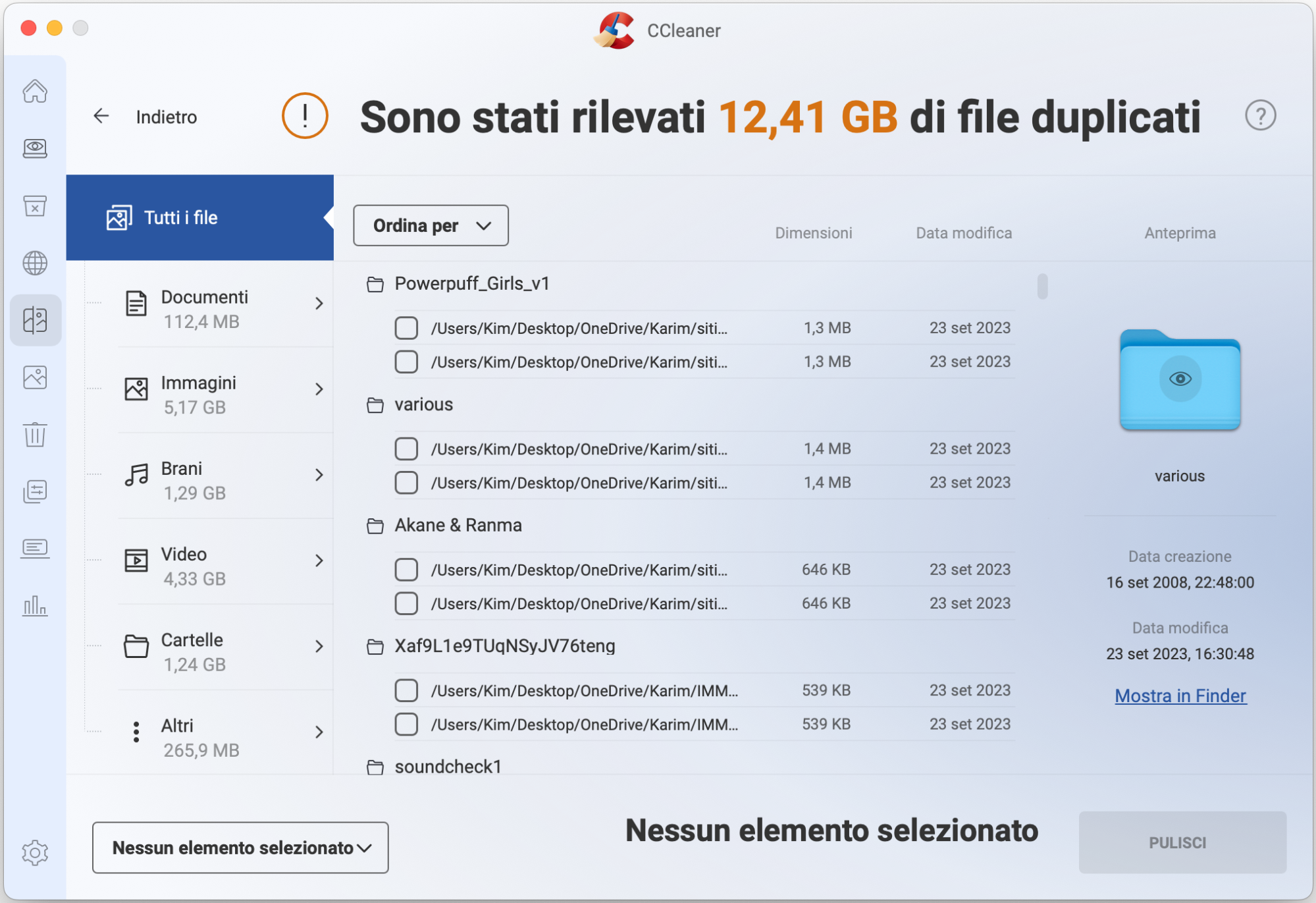Click the soundcheck1 group title
Viewport: 1316px width, 903px height.
pyautogui.click(x=448, y=767)
